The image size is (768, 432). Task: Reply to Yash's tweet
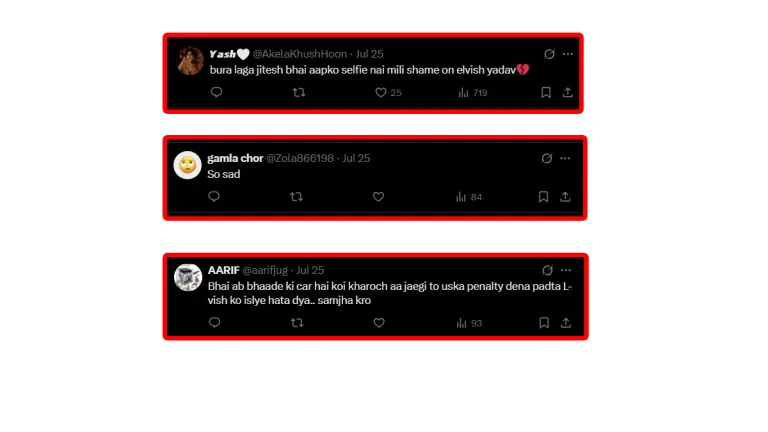216,92
